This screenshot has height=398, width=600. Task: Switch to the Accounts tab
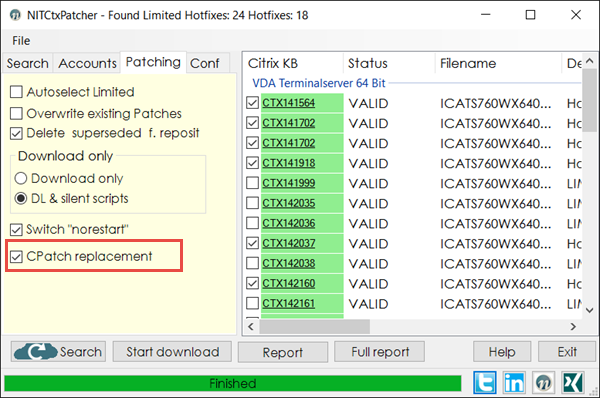[87, 63]
